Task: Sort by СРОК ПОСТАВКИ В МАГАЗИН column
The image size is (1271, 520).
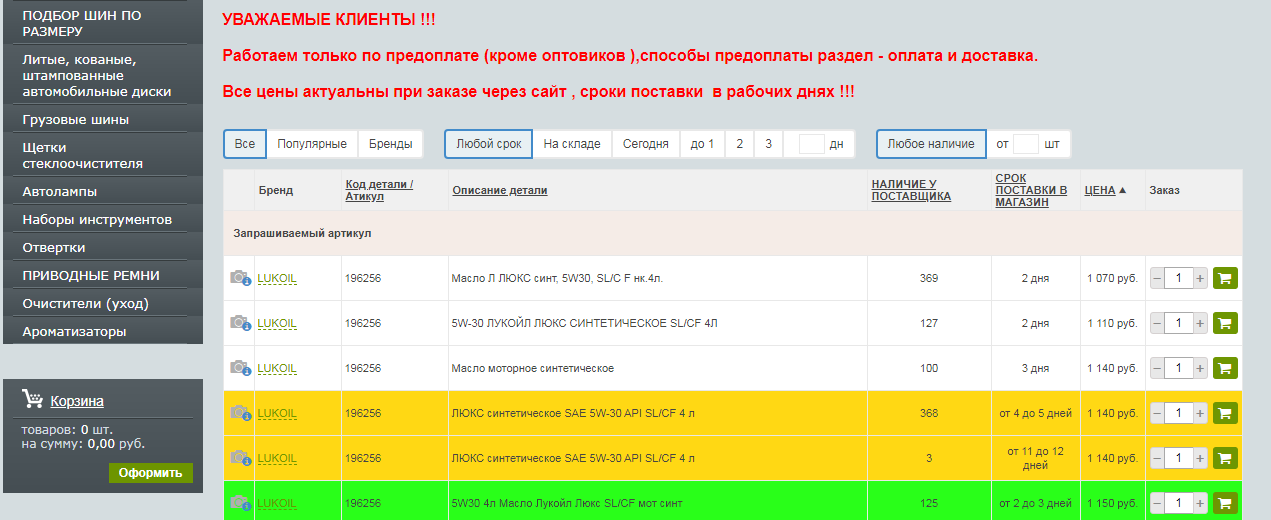Action: point(1031,190)
